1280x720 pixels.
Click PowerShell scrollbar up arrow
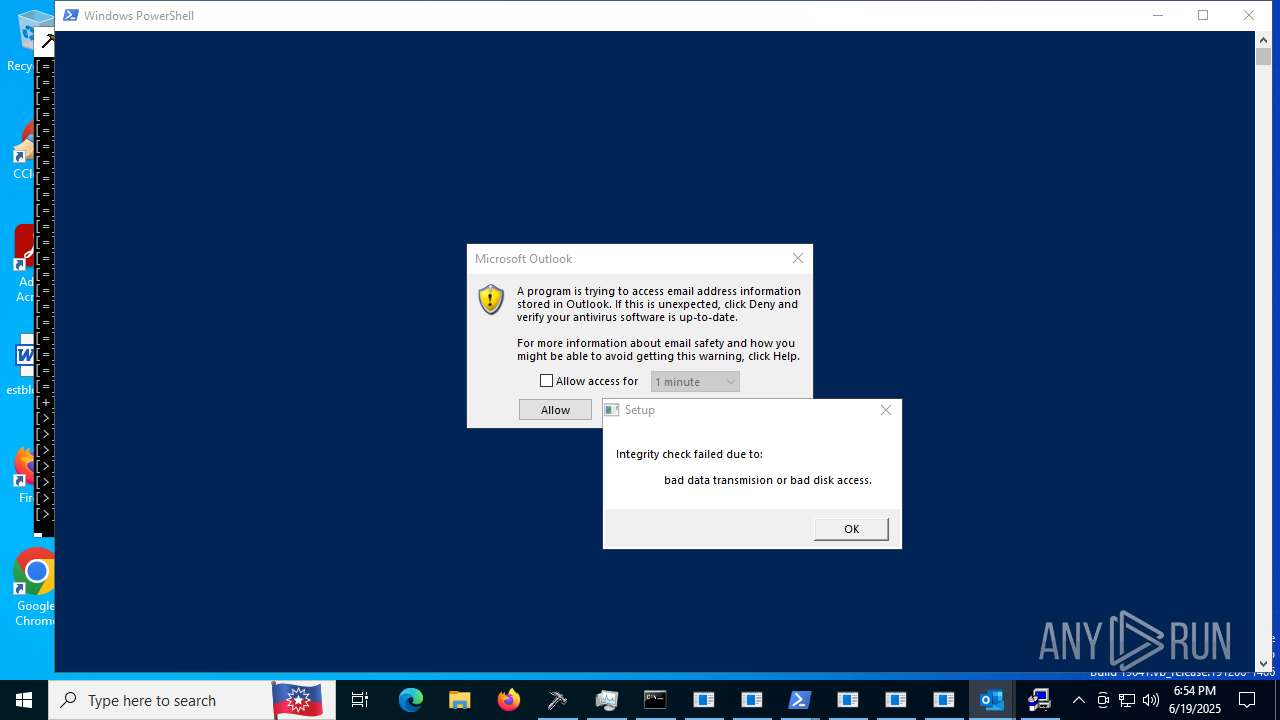[x=1263, y=39]
